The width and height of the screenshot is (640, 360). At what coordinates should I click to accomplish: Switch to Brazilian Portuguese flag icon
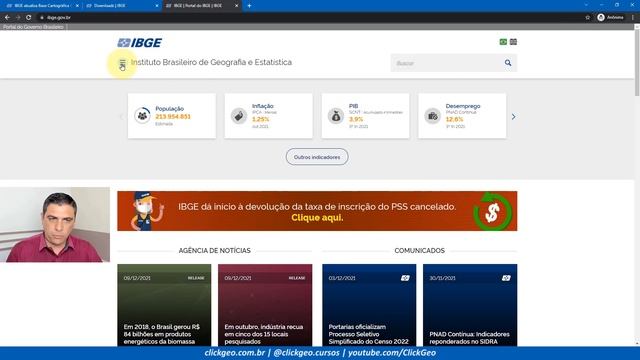point(503,42)
